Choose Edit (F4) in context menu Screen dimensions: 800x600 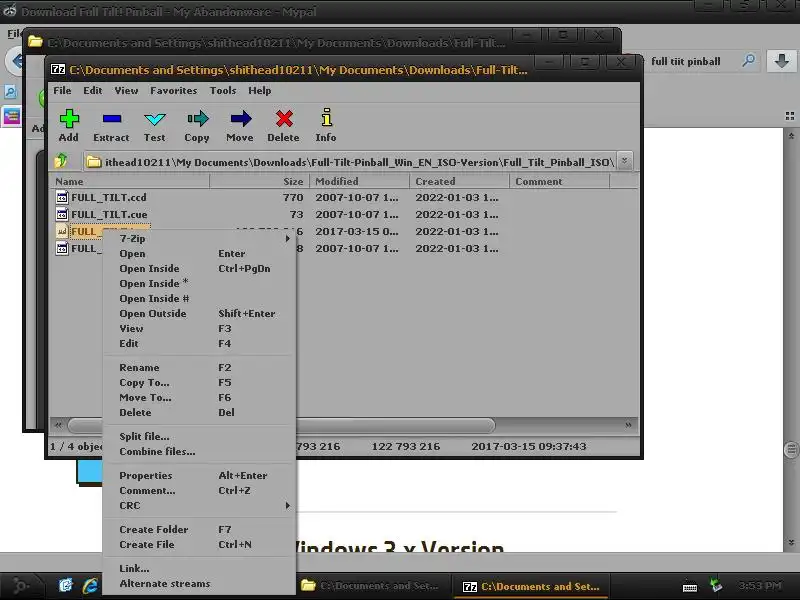(198, 343)
